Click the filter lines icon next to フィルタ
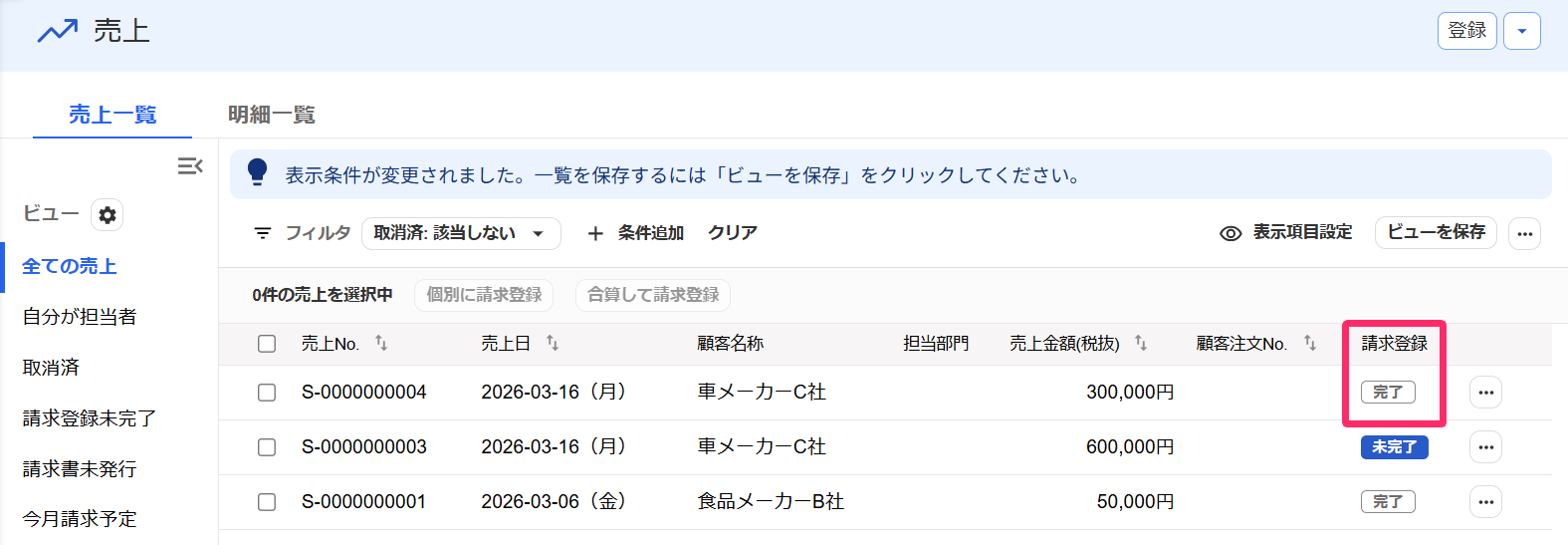The width and height of the screenshot is (1568, 545). click(x=263, y=233)
